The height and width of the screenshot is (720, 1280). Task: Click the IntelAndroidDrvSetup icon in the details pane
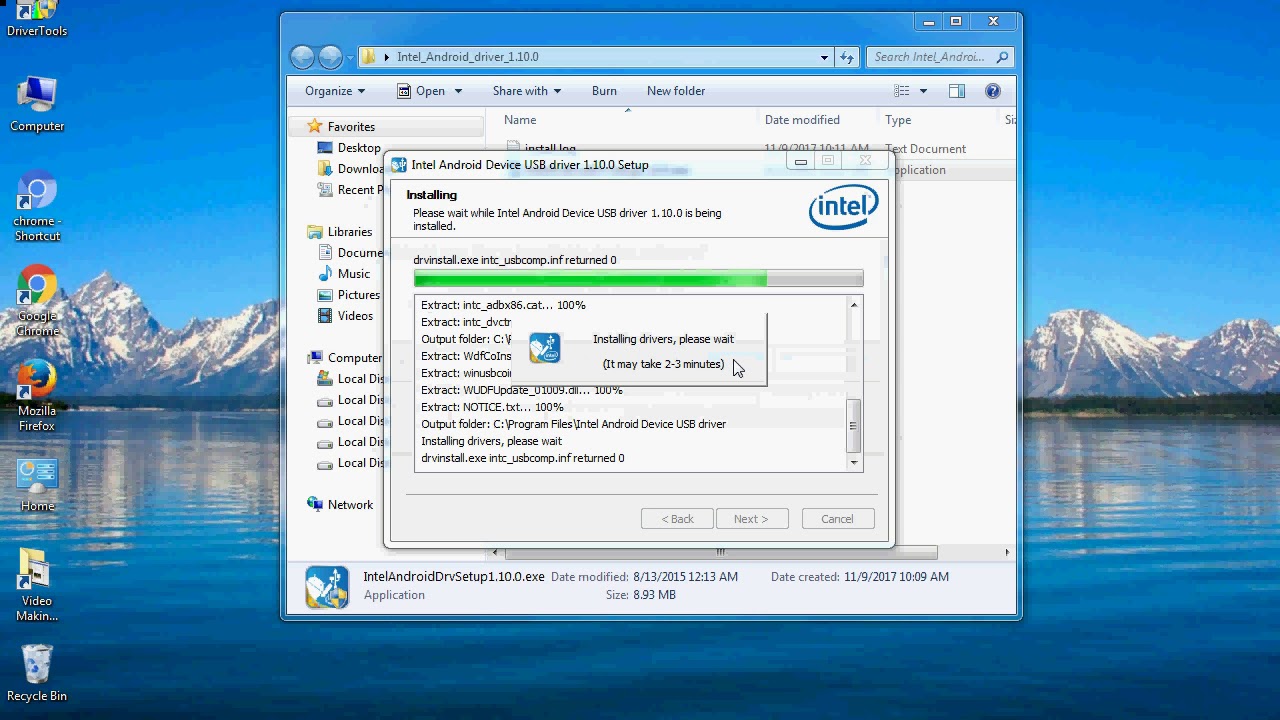(327, 587)
